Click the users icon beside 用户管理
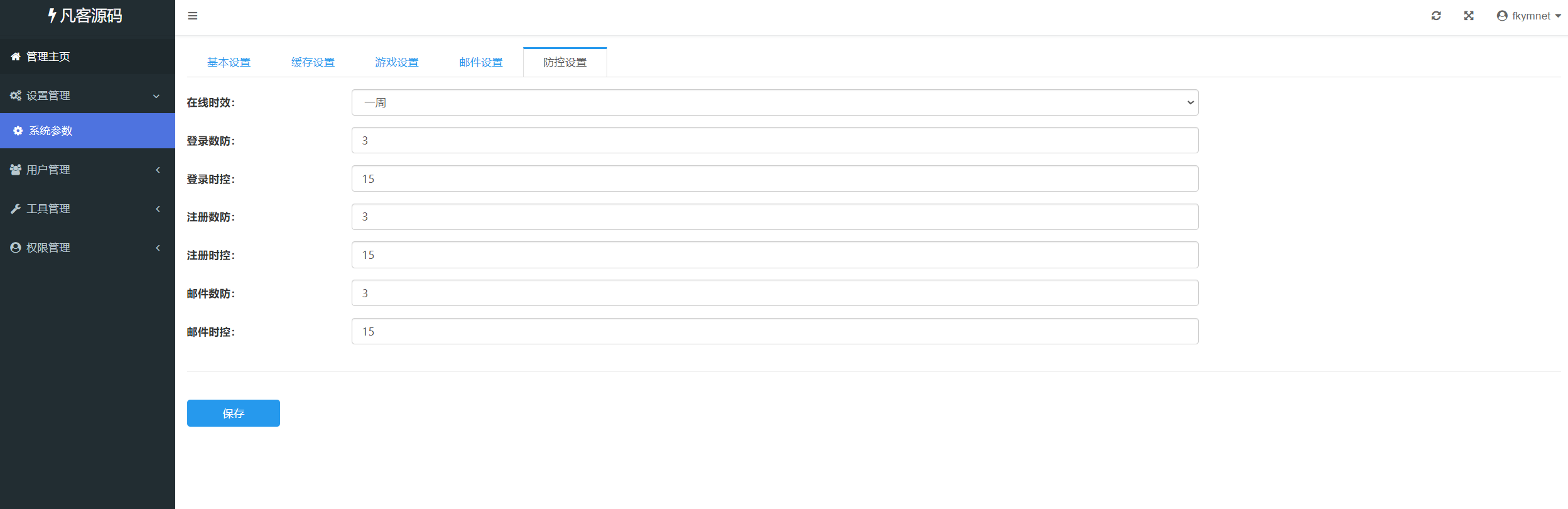Image resolution: width=1568 pixels, height=509 pixels. (16, 170)
